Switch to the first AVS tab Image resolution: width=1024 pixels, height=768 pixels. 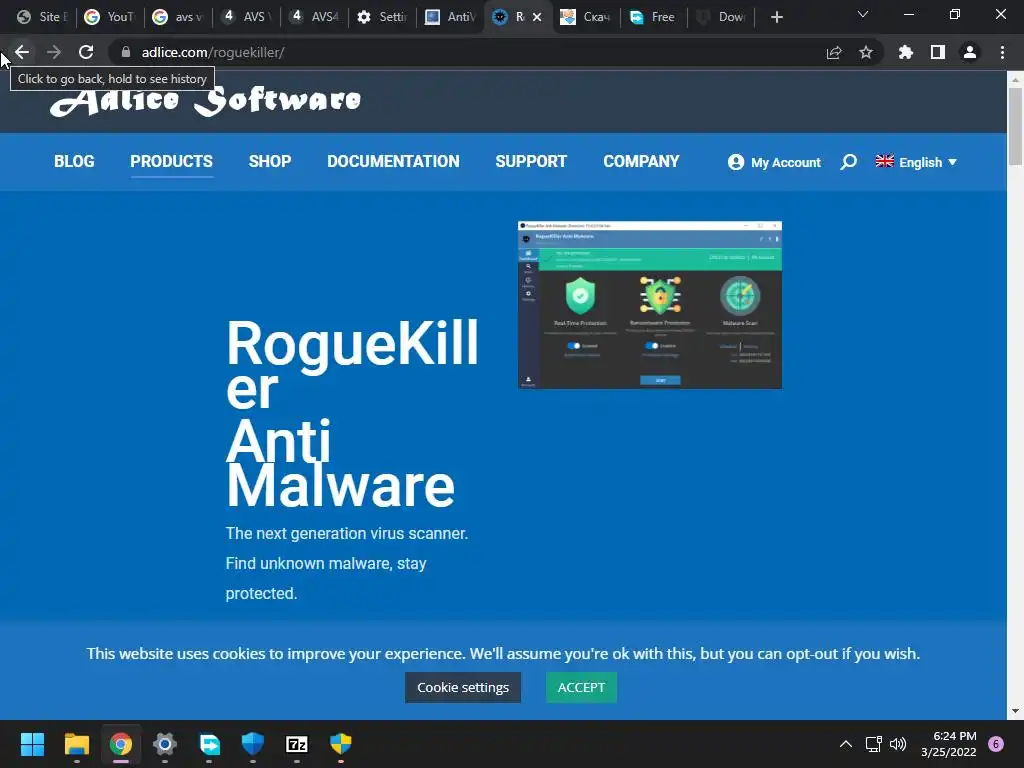pos(246,17)
